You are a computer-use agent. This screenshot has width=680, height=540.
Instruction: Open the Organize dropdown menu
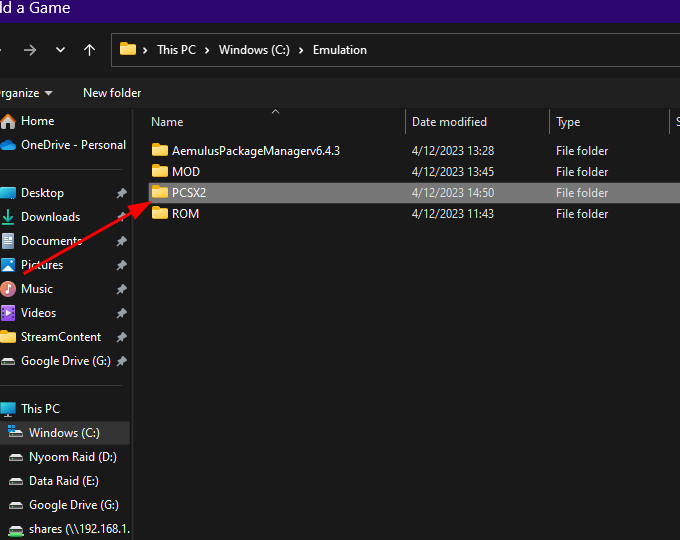pyautogui.click(x=26, y=93)
